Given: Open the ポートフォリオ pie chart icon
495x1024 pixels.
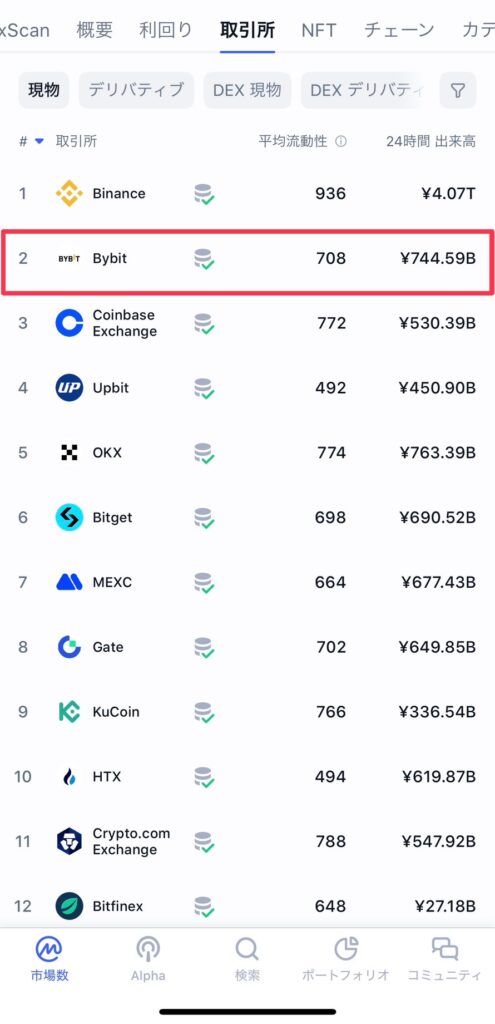Looking at the screenshot, I should [x=346, y=948].
